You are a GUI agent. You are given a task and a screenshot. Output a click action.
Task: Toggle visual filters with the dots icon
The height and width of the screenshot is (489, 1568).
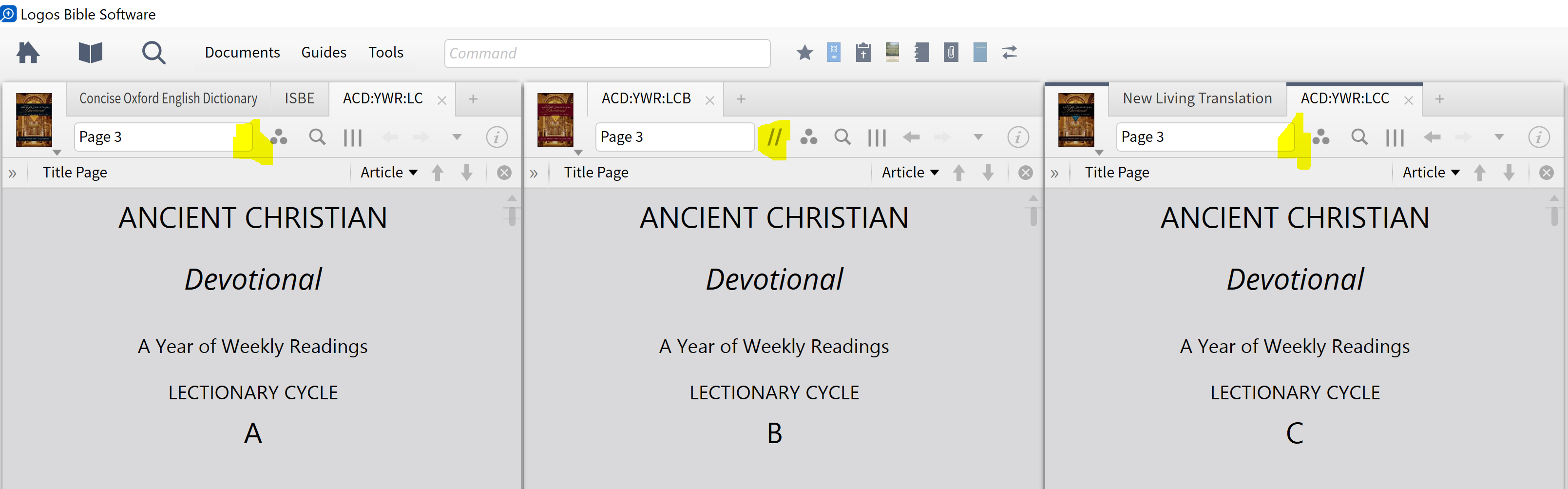279,137
